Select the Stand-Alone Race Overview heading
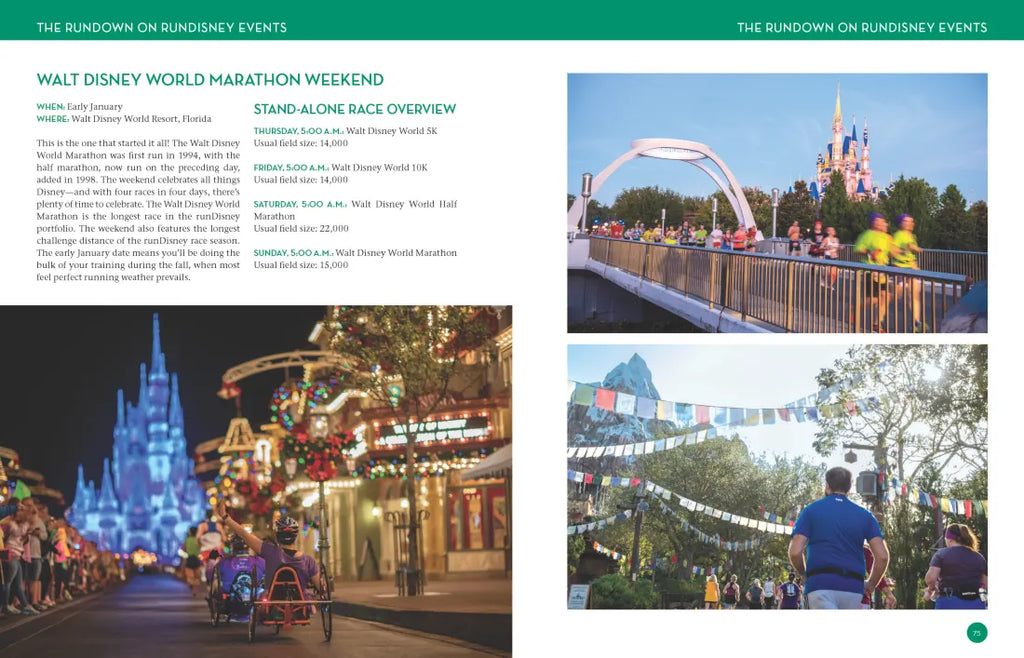The height and width of the screenshot is (658, 1024). point(354,109)
